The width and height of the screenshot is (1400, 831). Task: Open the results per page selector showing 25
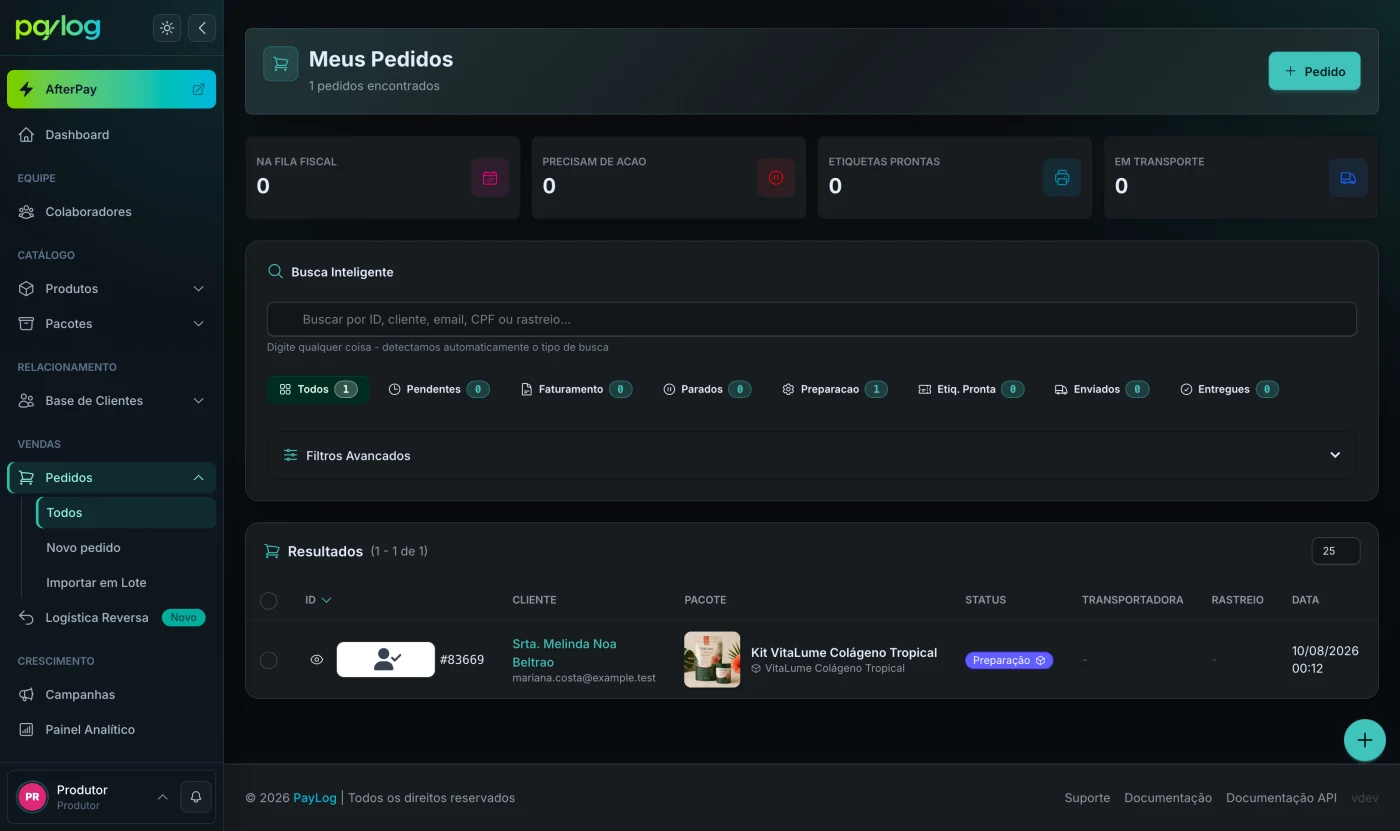click(x=1335, y=551)
